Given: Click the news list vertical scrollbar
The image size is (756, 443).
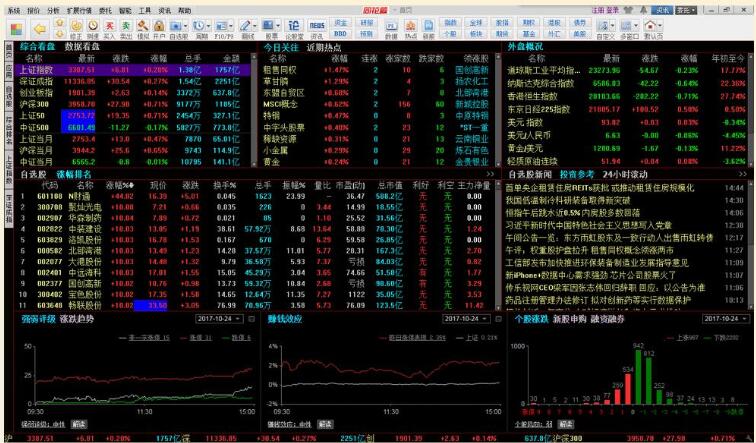Looking at the screenshot, I should 750,245.
